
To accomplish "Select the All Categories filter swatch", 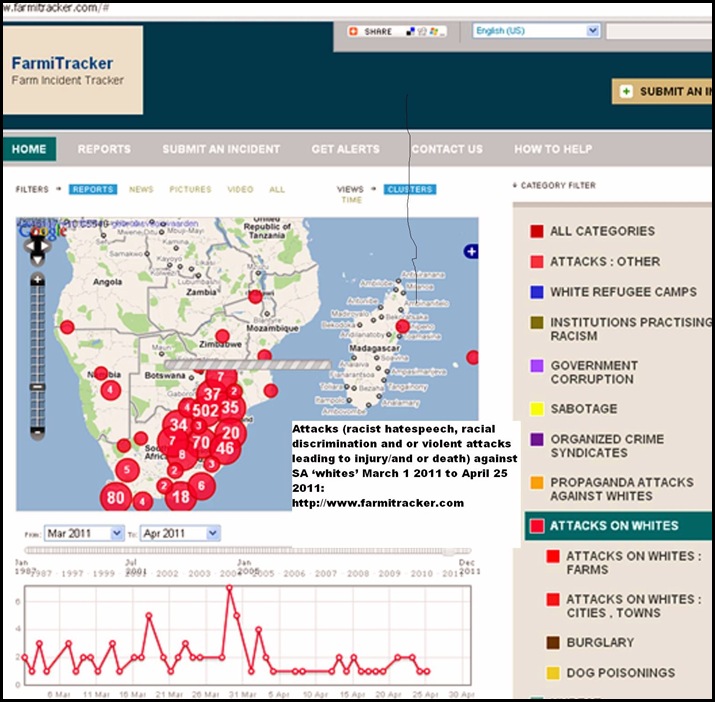I will click(537, 231).
